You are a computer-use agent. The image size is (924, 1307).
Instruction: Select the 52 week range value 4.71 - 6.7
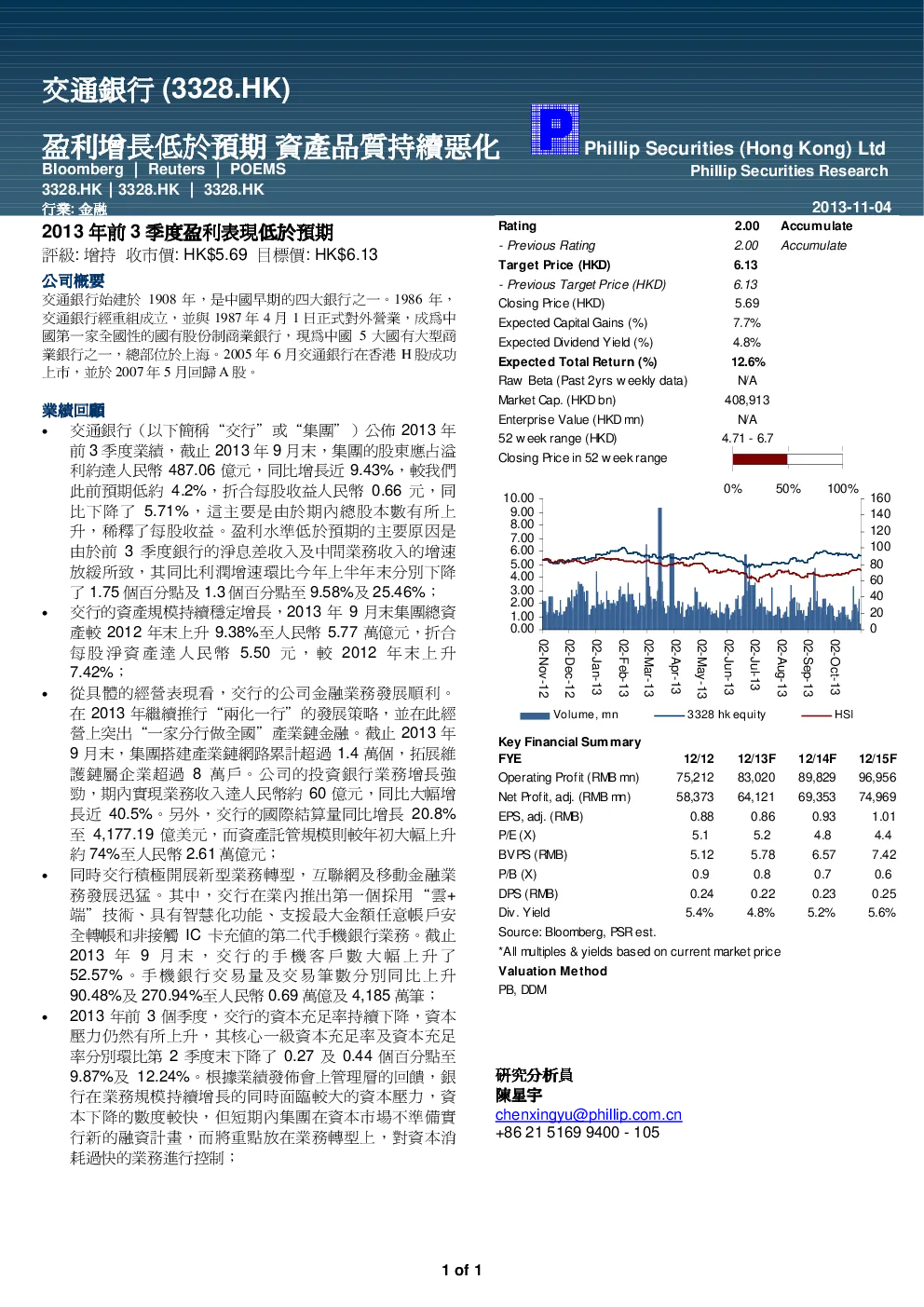point(747,439)
